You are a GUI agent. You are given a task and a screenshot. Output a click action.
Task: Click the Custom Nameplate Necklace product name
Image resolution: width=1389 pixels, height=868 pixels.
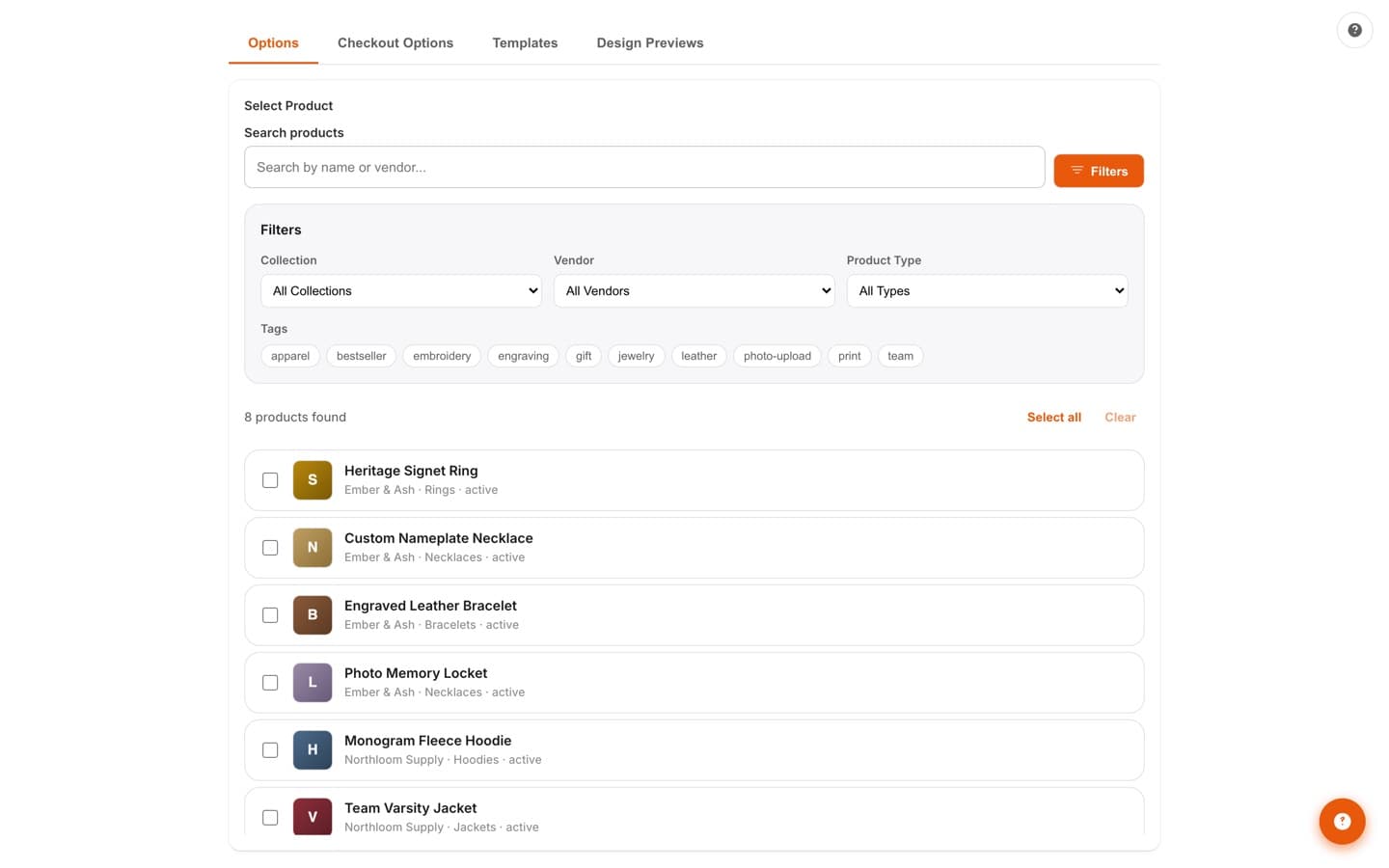[439, 538]
